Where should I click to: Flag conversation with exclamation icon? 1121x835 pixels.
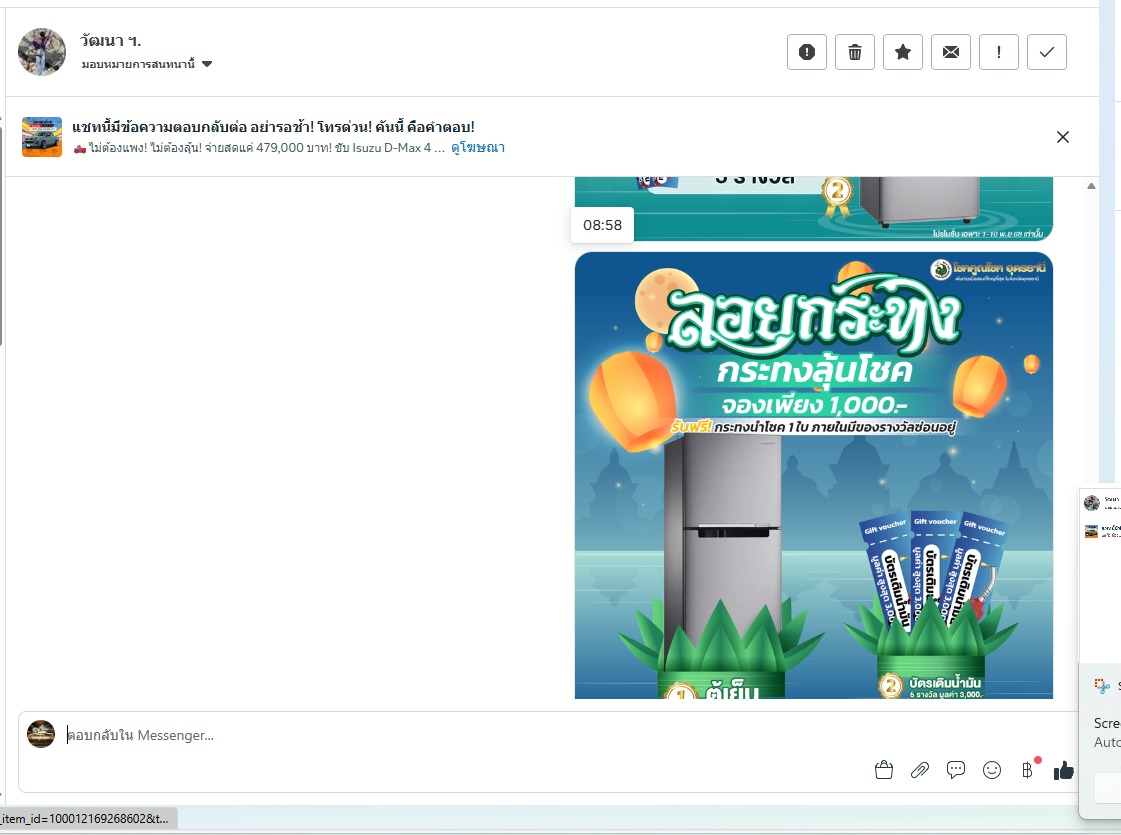(998, 52)
